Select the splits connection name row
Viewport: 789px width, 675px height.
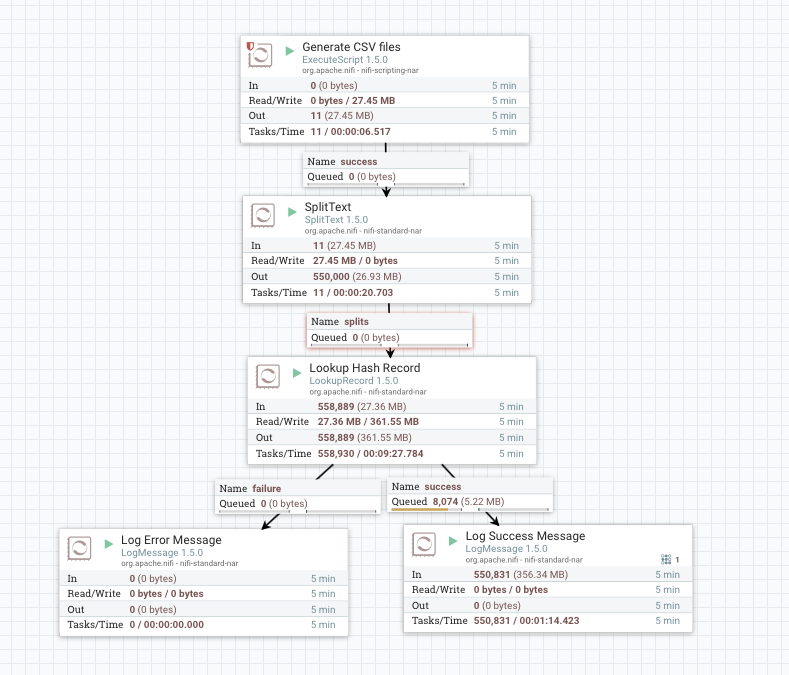(389, 322)
